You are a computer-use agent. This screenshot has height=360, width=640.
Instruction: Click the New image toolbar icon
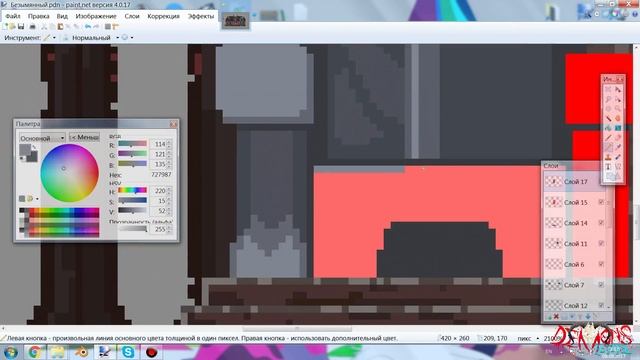pyautogui.click(x=5, y=27)
